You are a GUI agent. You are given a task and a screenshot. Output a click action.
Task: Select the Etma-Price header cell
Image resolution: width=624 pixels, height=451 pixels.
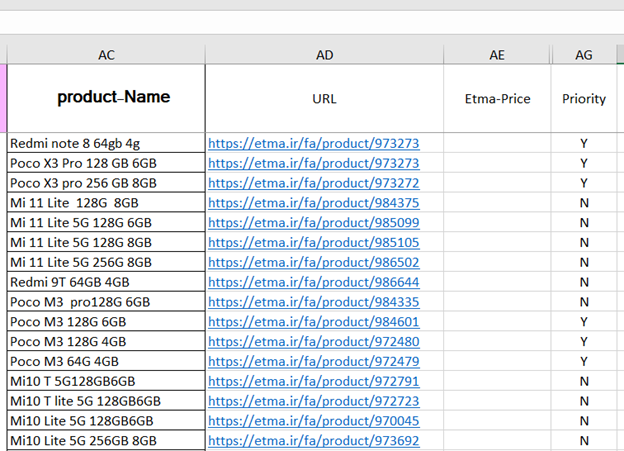coord(497,98)
